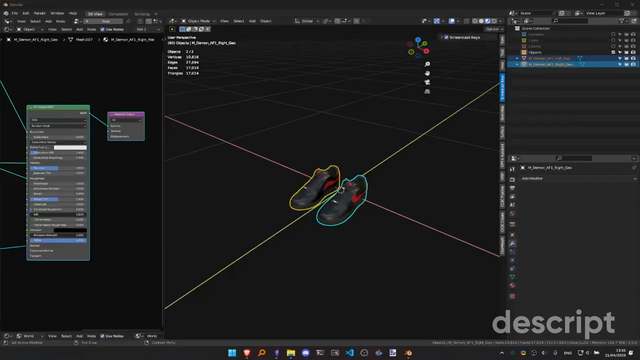Open viewport Object menu

pos(266,21)
